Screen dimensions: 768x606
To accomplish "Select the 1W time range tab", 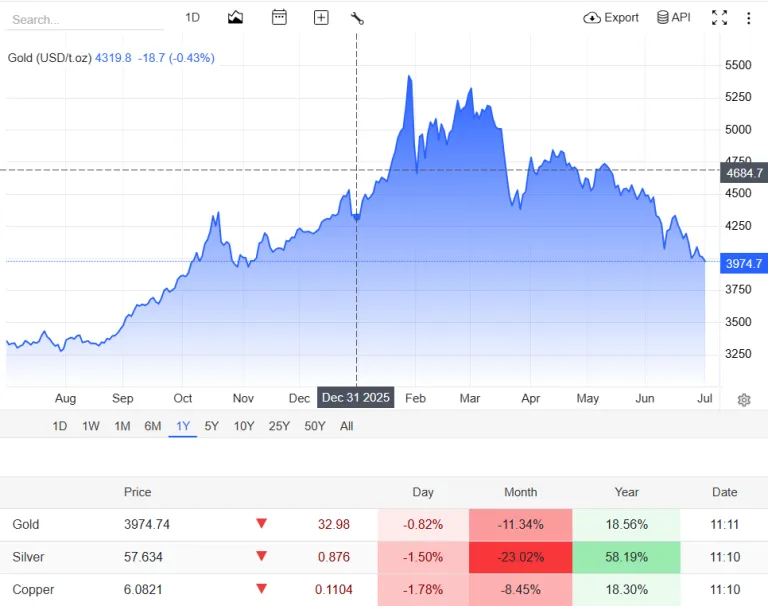I will pyautogui.click(x=91, y=426).
